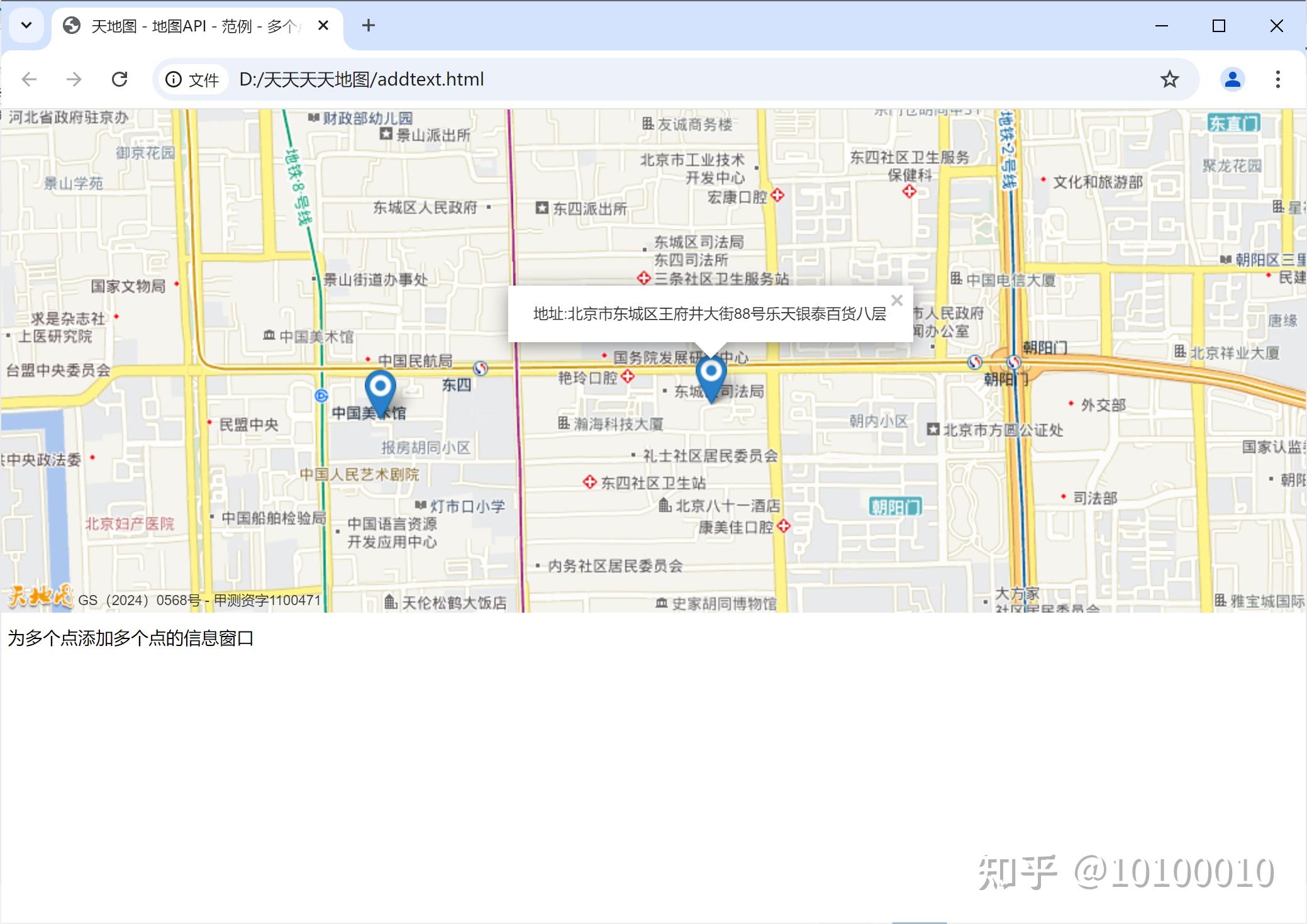Open the browser profile avatar

[1232, 79]
